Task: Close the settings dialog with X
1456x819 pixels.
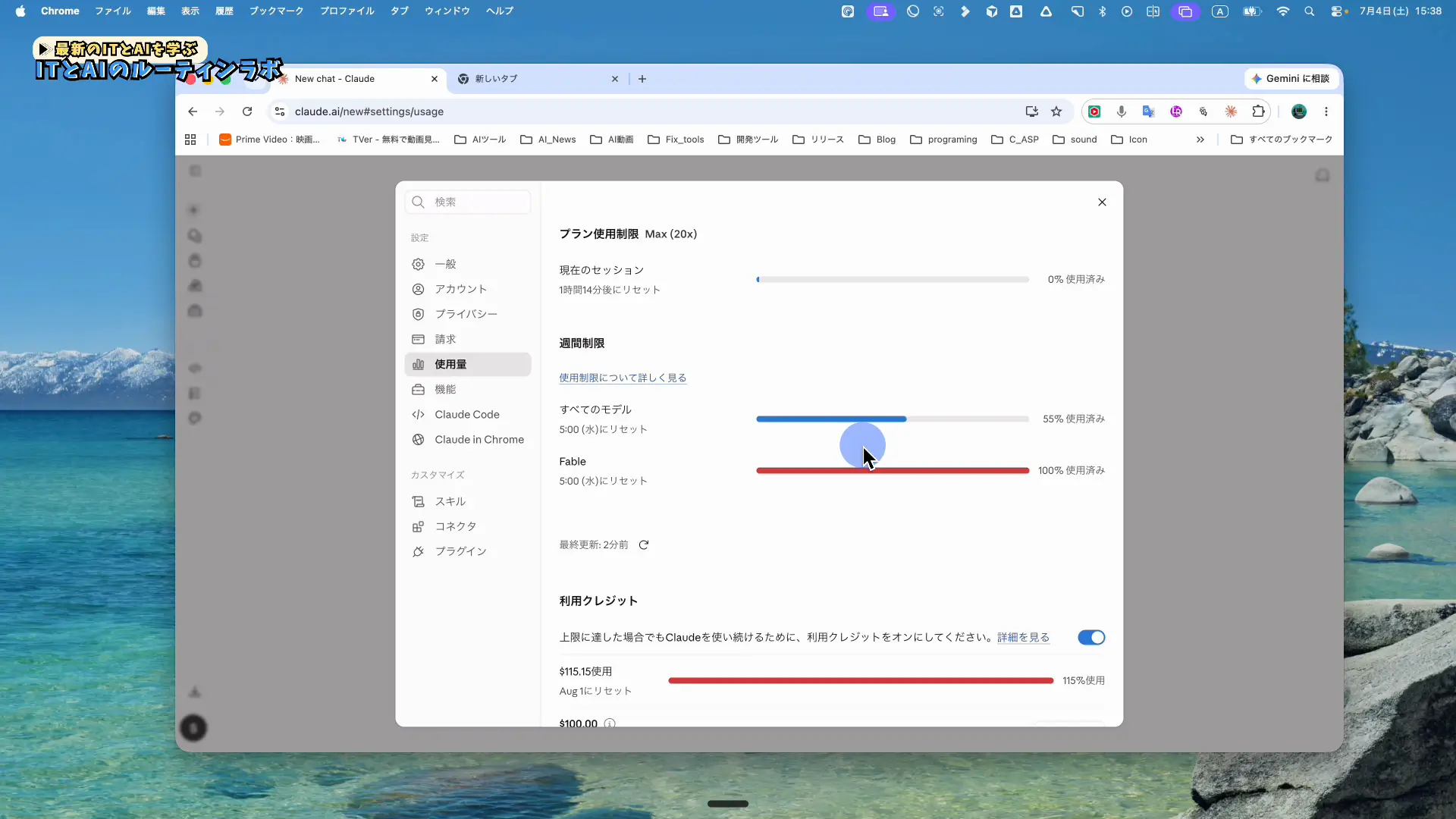Action: 1102,202
